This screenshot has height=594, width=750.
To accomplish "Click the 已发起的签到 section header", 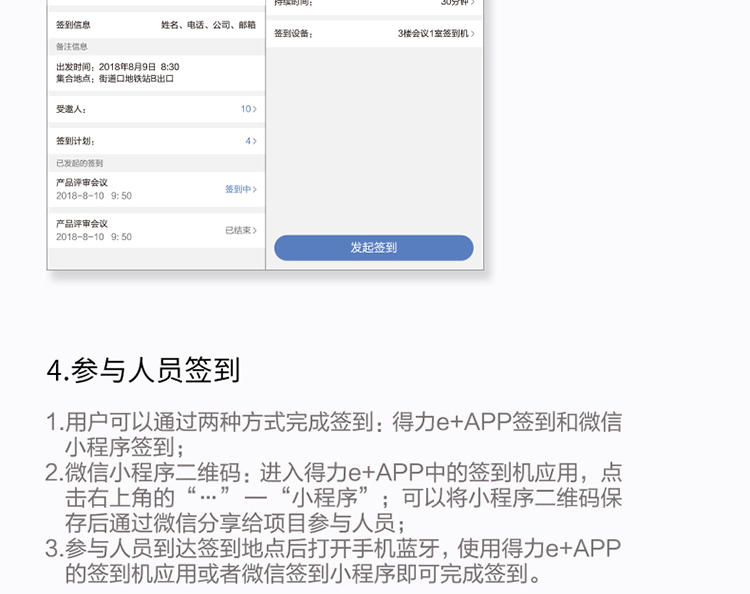I will [156, 163].
